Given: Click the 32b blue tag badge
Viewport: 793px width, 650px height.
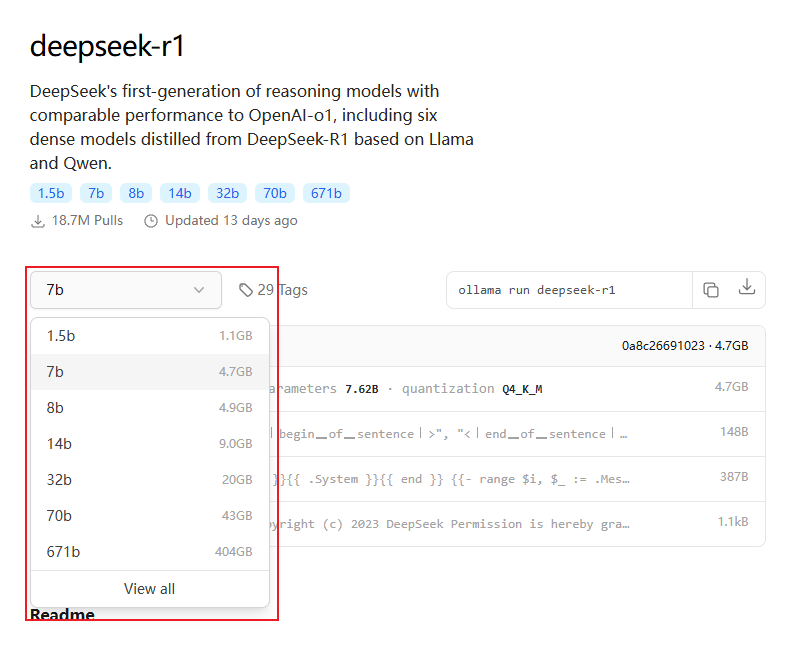Looking at the screenshot, I should [x=228, y=193].
